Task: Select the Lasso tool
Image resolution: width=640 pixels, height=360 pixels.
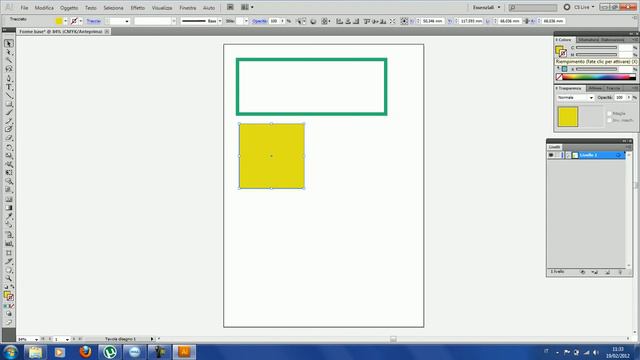Action: click(9, 69)
